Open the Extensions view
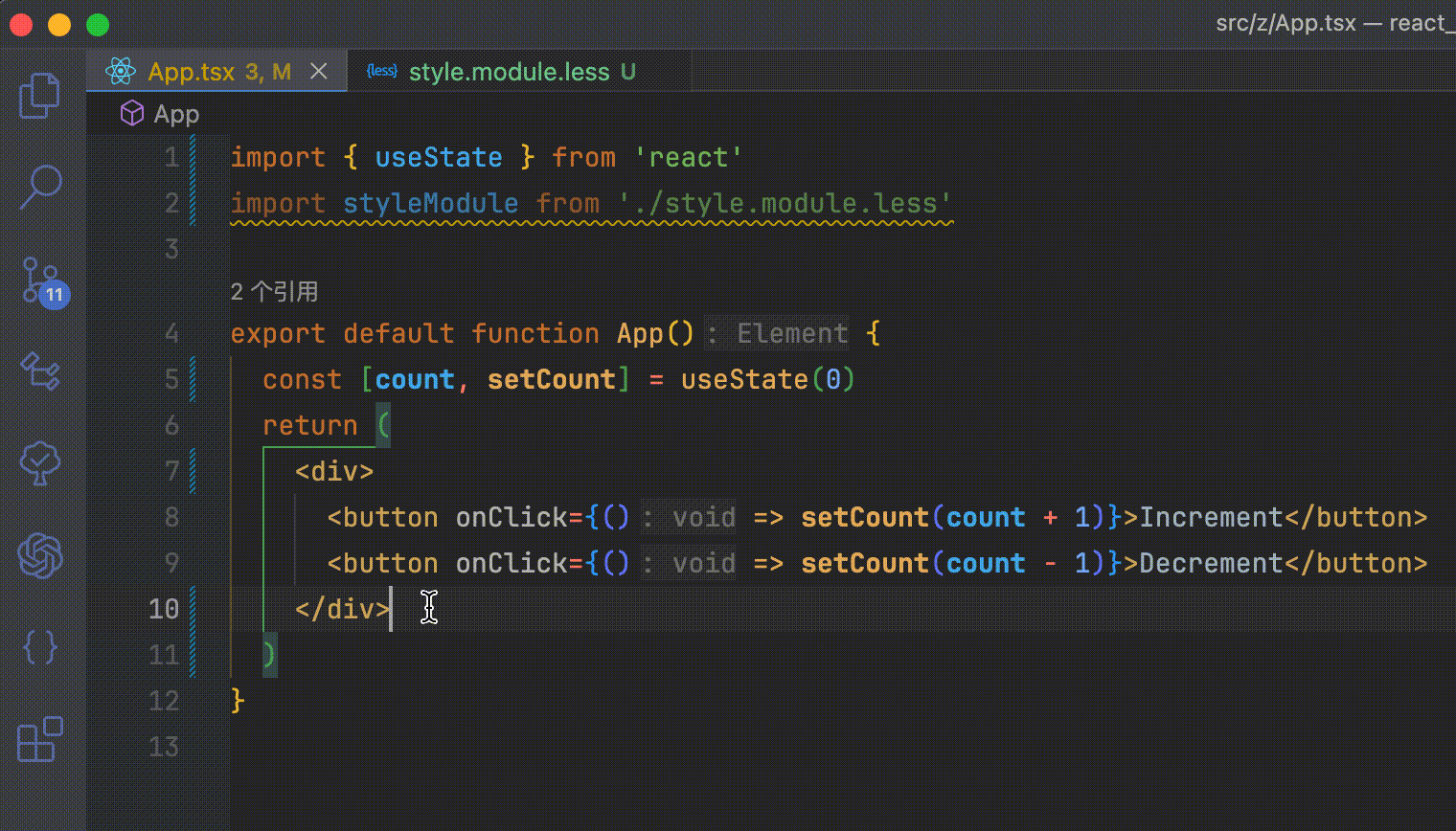Screen dimensions: 1456x831 pos(40,739)
